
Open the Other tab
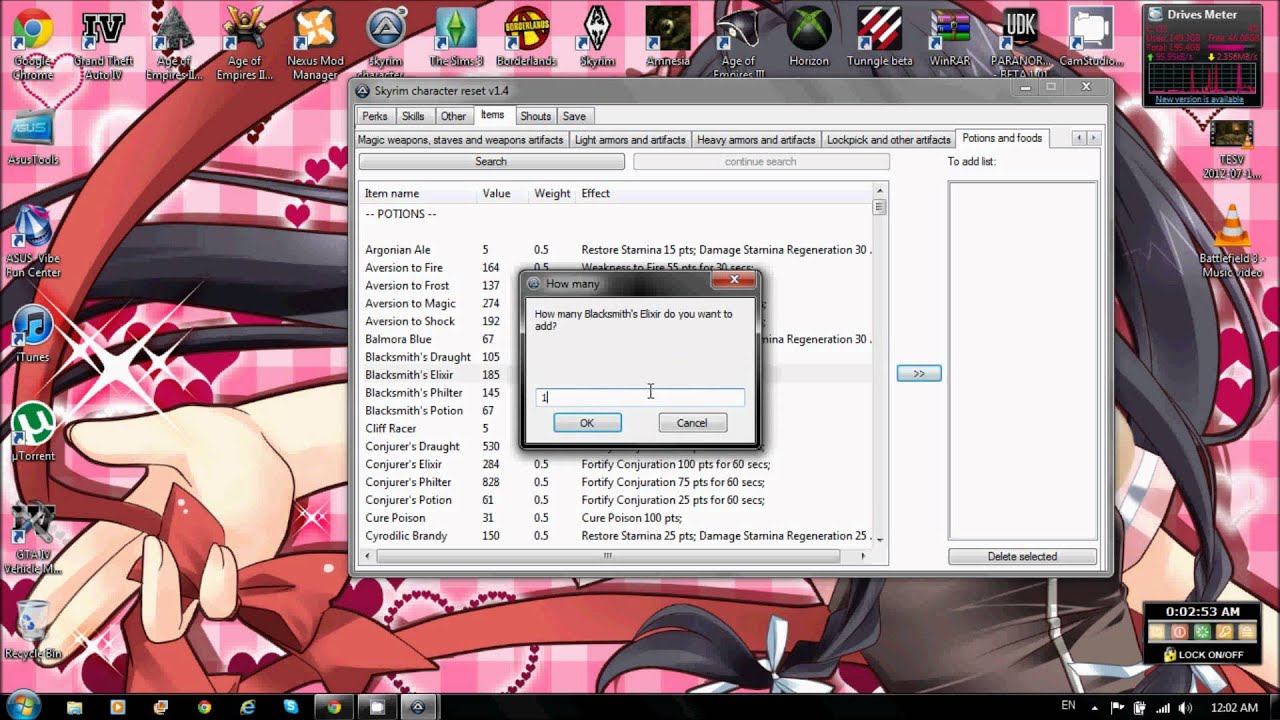pyautogui.click(x=453, y=116)
